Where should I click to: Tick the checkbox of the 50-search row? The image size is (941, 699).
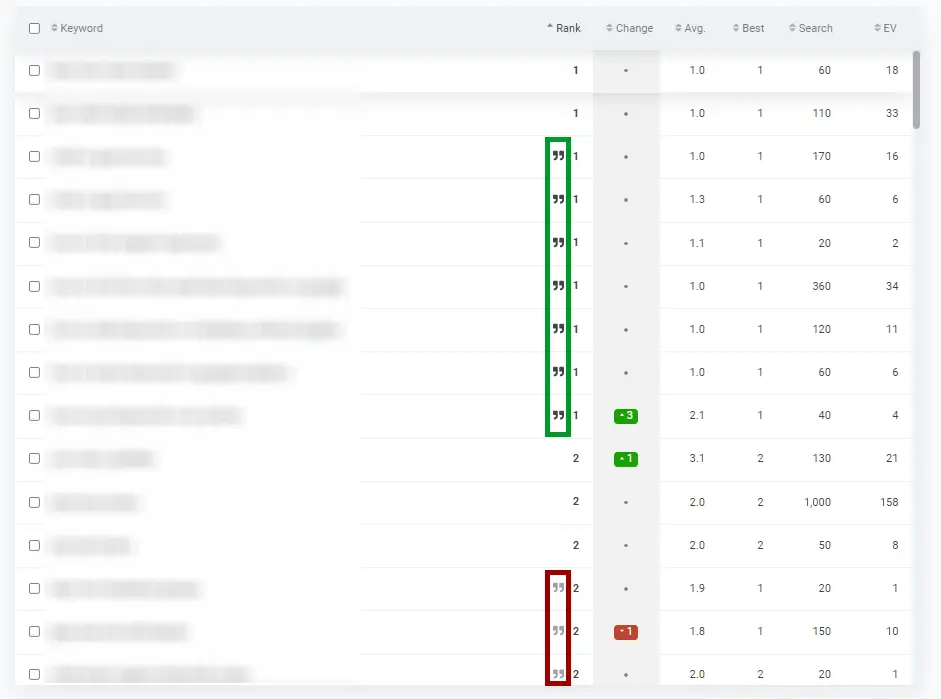35,545
